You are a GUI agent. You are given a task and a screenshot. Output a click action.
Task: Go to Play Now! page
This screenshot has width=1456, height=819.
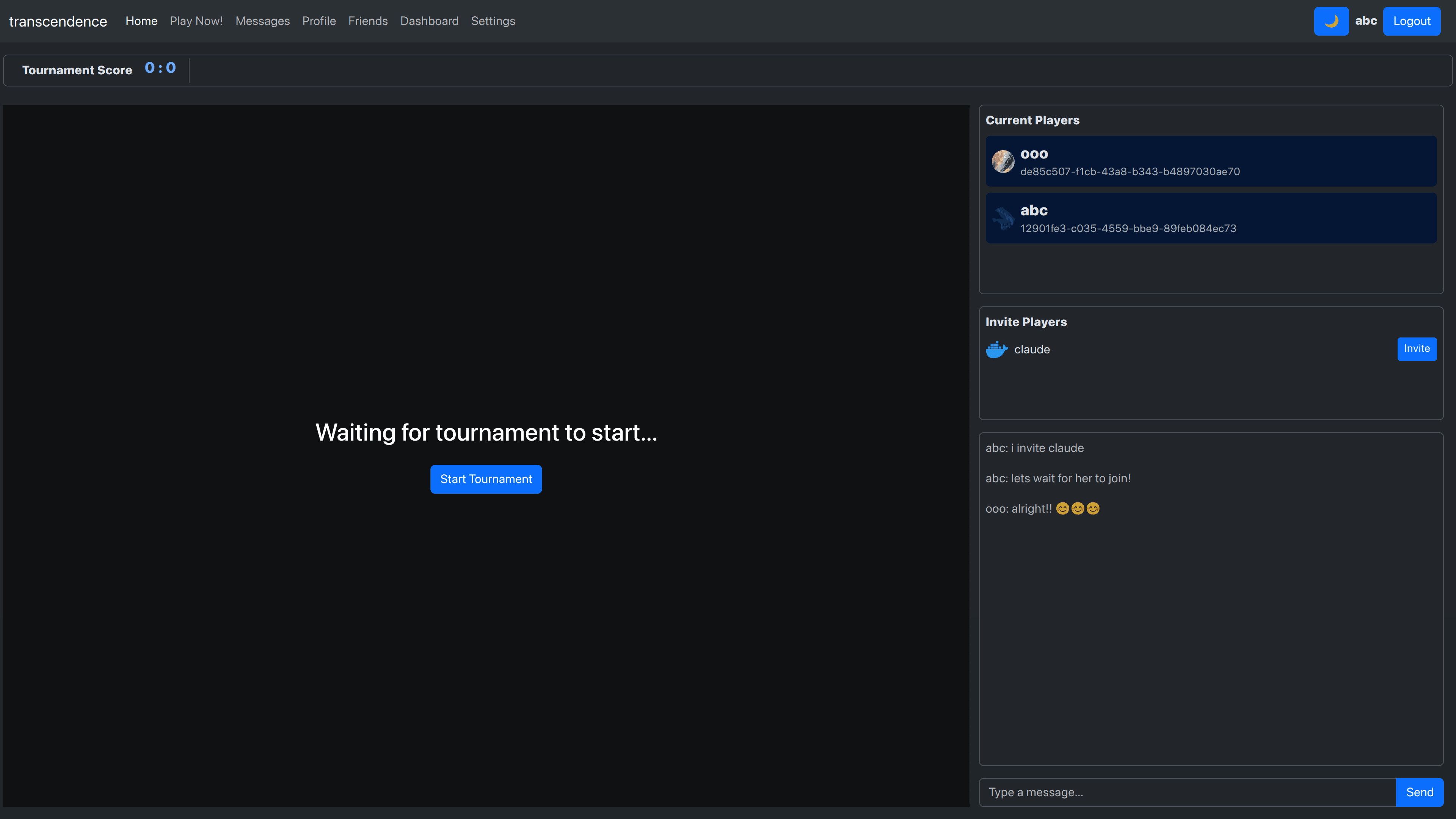196,21
